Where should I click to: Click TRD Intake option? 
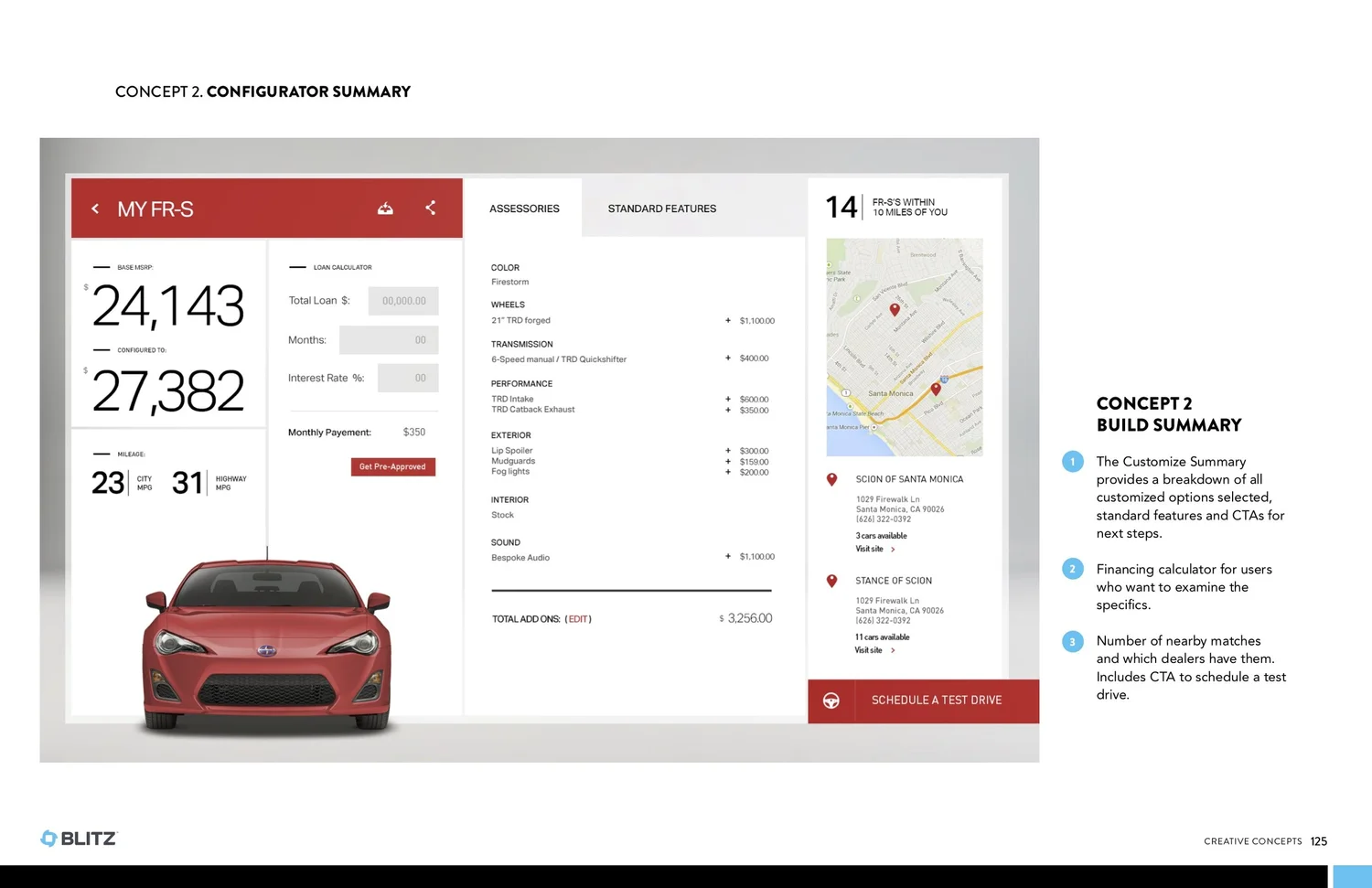(512, 399)
